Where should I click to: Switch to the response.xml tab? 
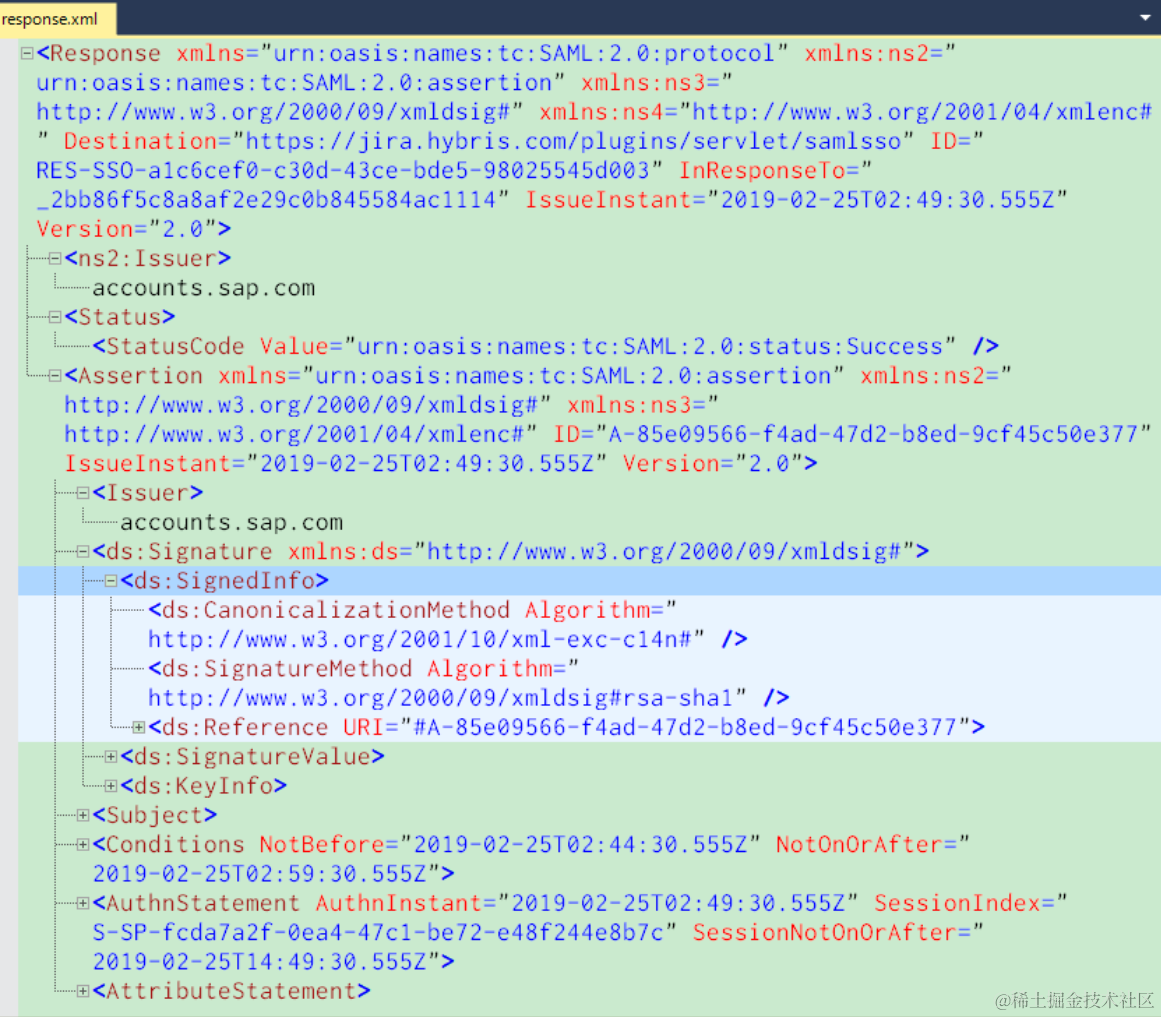[x=57, y=19]
